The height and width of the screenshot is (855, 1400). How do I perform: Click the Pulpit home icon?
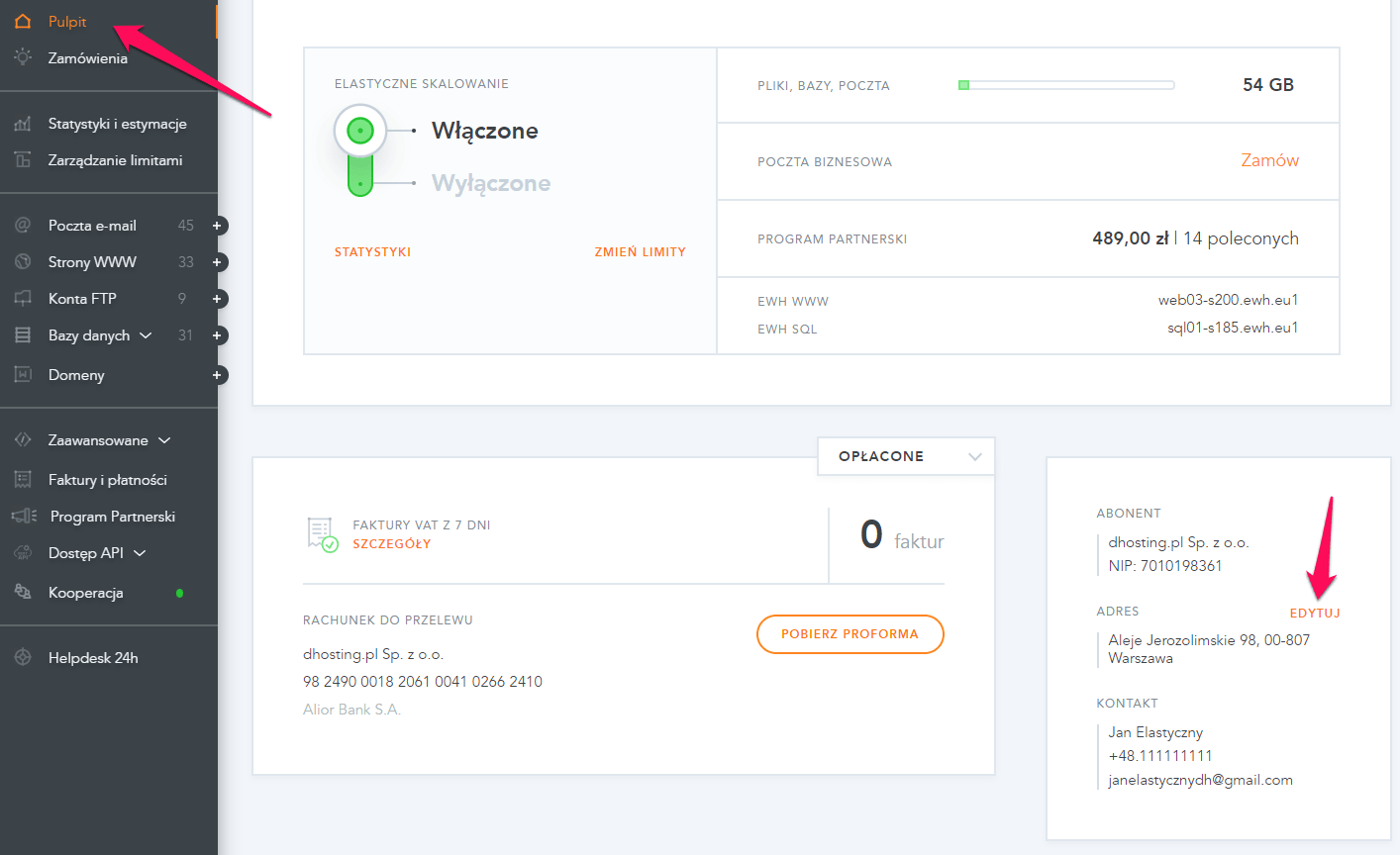[23, 21]
